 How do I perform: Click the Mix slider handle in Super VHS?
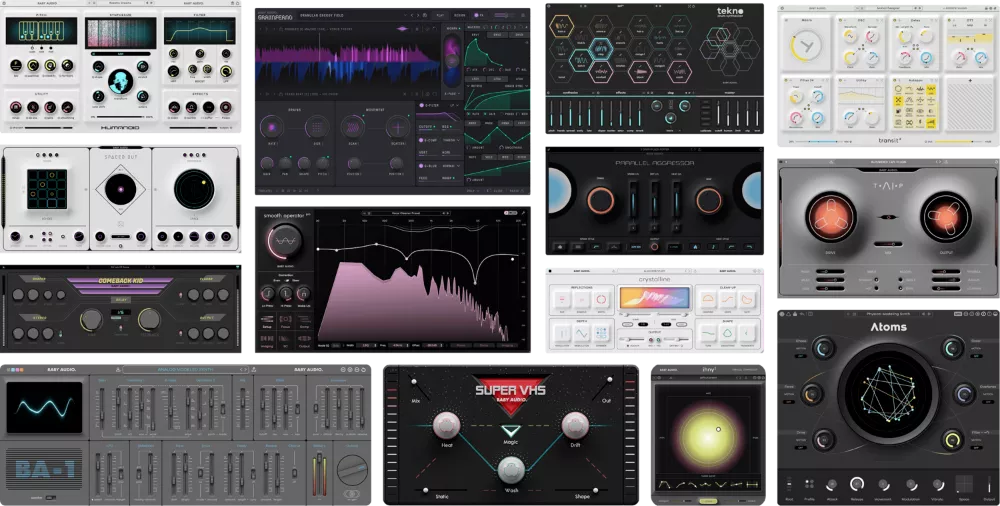(414, 382)
